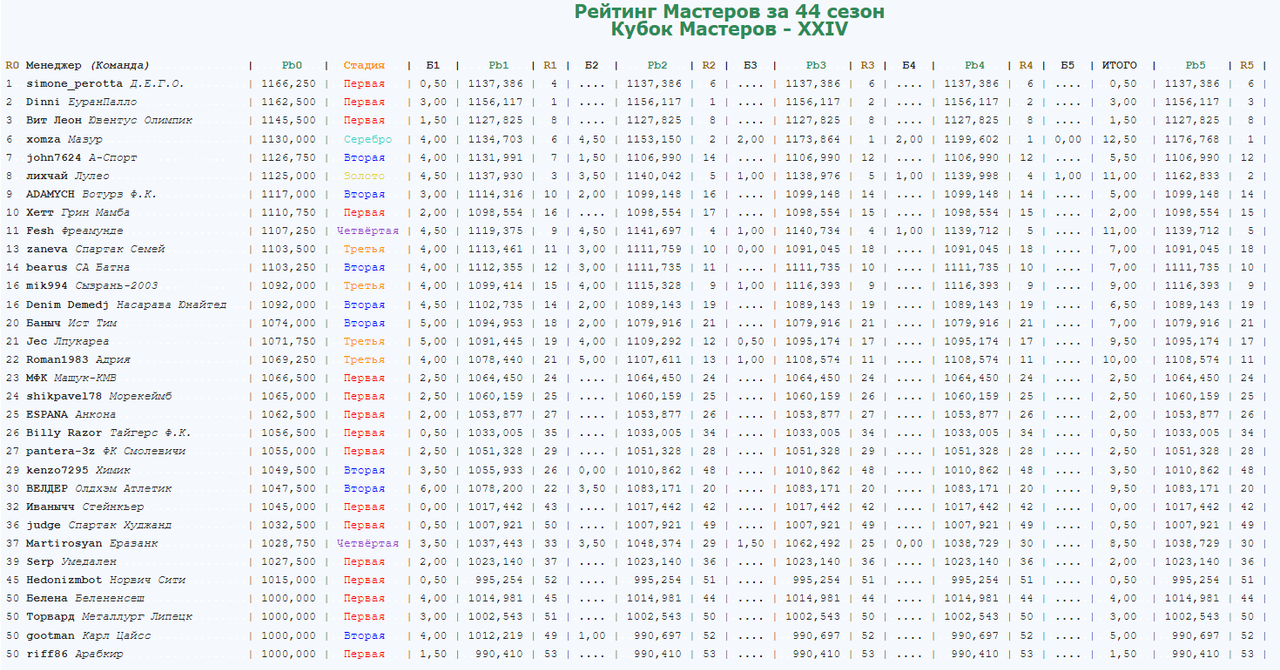Select manager Hedonizmbot
1280x670 pixels.
65,580
